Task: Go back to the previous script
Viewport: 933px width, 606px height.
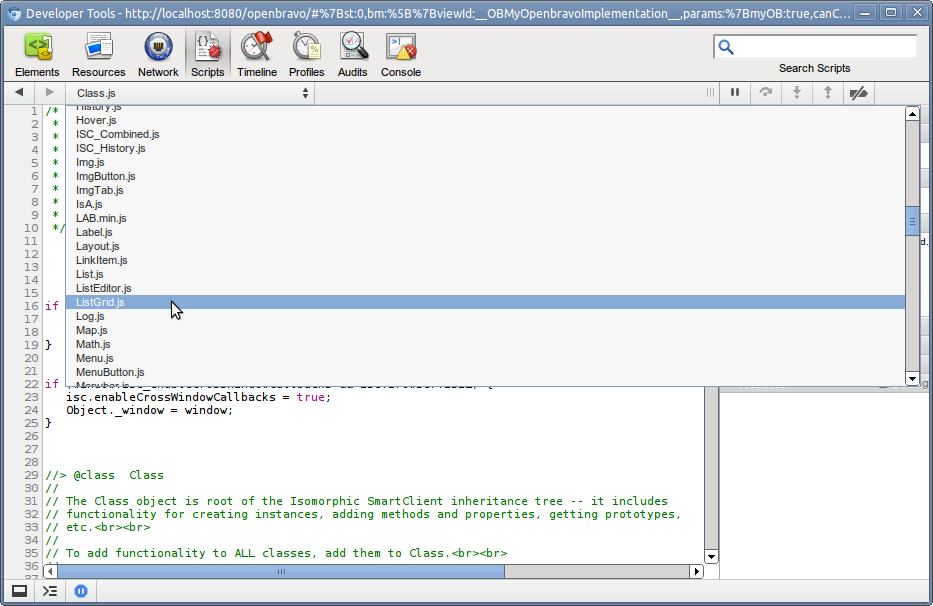Action: (19, 93)
